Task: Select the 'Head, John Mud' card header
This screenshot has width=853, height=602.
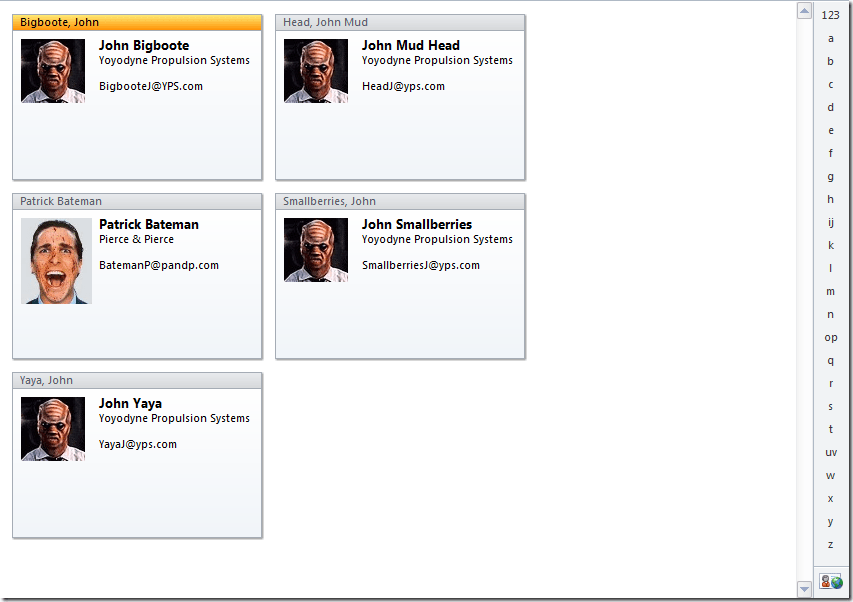Action: pyautogui.click(x=400, y=22)
